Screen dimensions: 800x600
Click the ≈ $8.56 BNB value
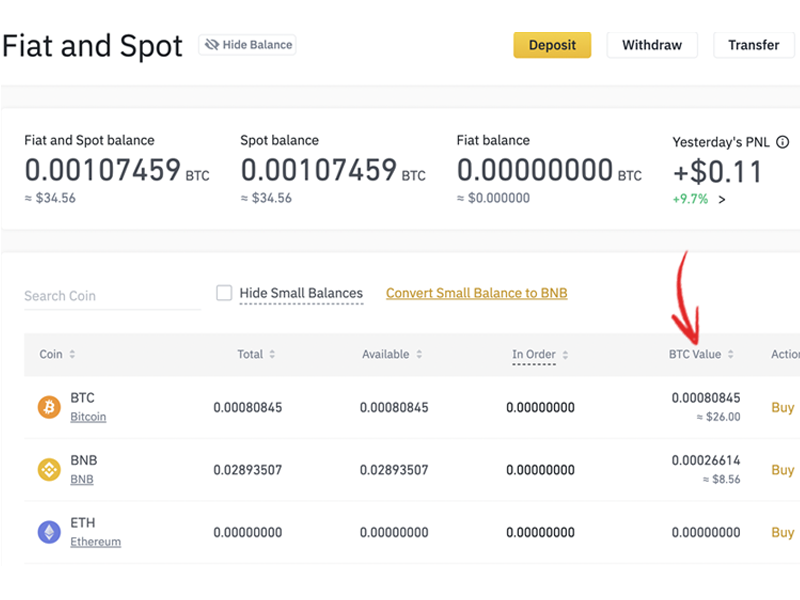click(x=721, y=479)
